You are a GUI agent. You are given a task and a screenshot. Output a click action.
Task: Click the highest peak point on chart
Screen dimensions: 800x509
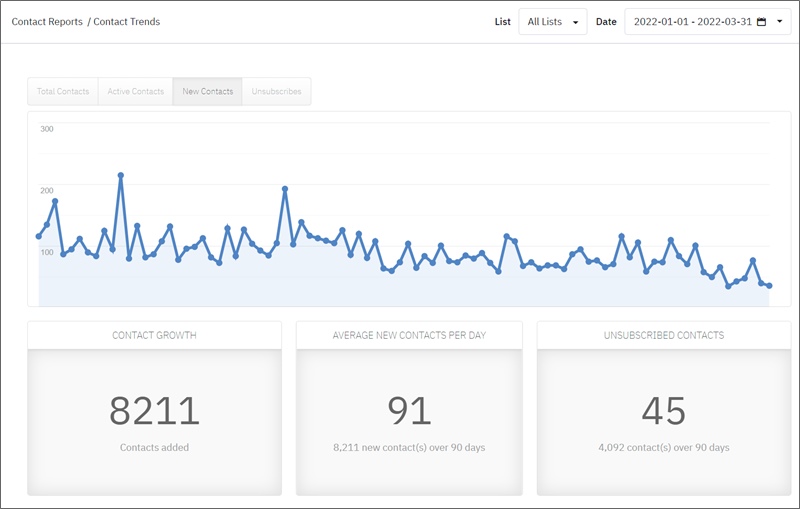[x=121, y=175]
